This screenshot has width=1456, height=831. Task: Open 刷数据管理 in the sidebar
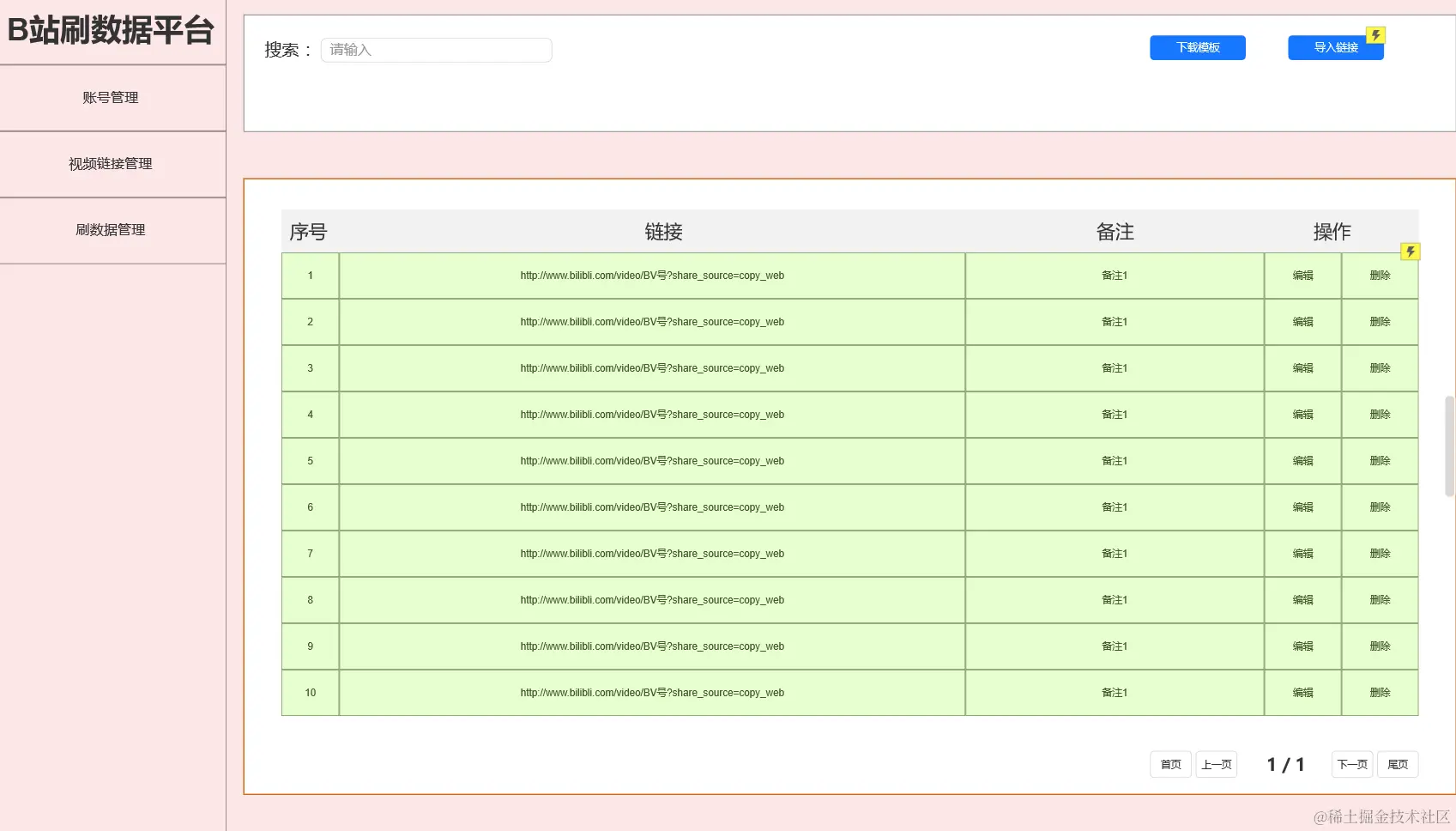(111, 230)
